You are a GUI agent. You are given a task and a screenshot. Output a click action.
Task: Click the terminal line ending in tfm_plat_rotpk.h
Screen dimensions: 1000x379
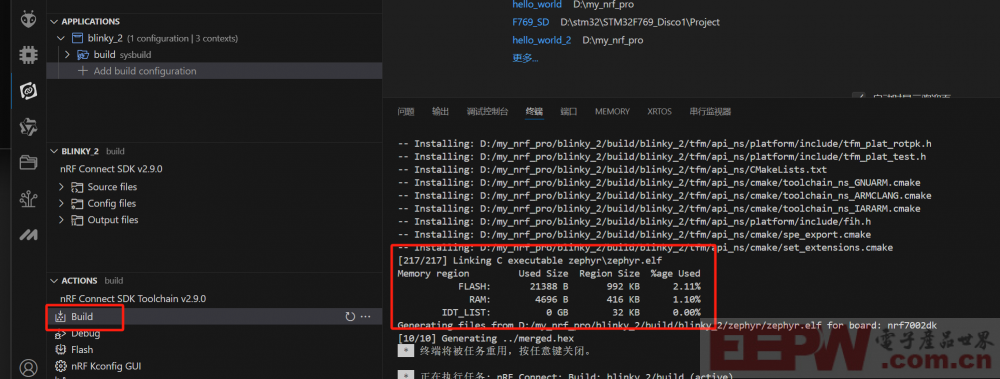click(665, 144)
